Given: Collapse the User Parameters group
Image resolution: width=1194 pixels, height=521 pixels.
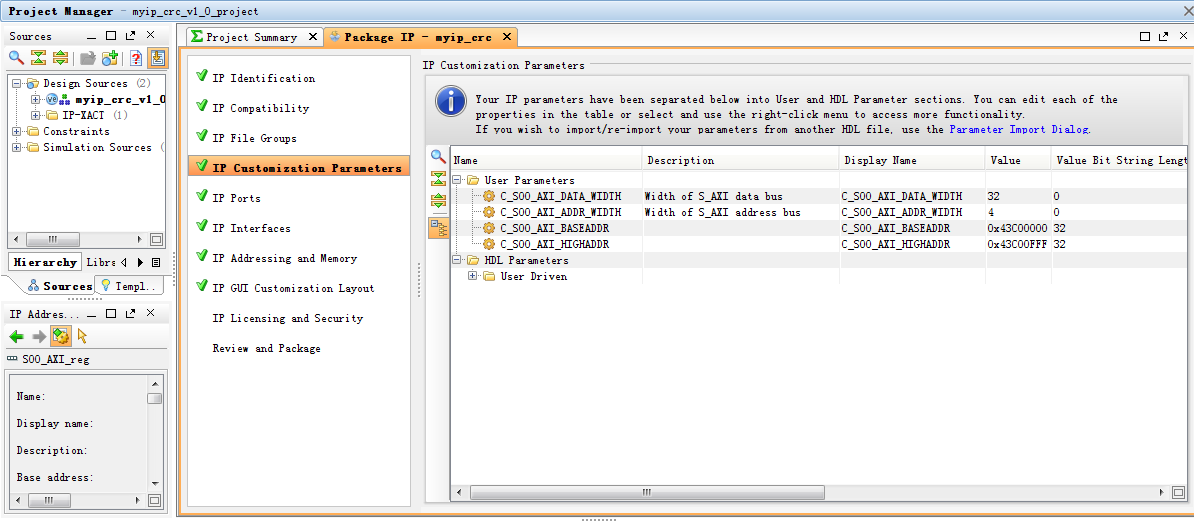Looking at the screenshot, I should [x=458, y=181].
